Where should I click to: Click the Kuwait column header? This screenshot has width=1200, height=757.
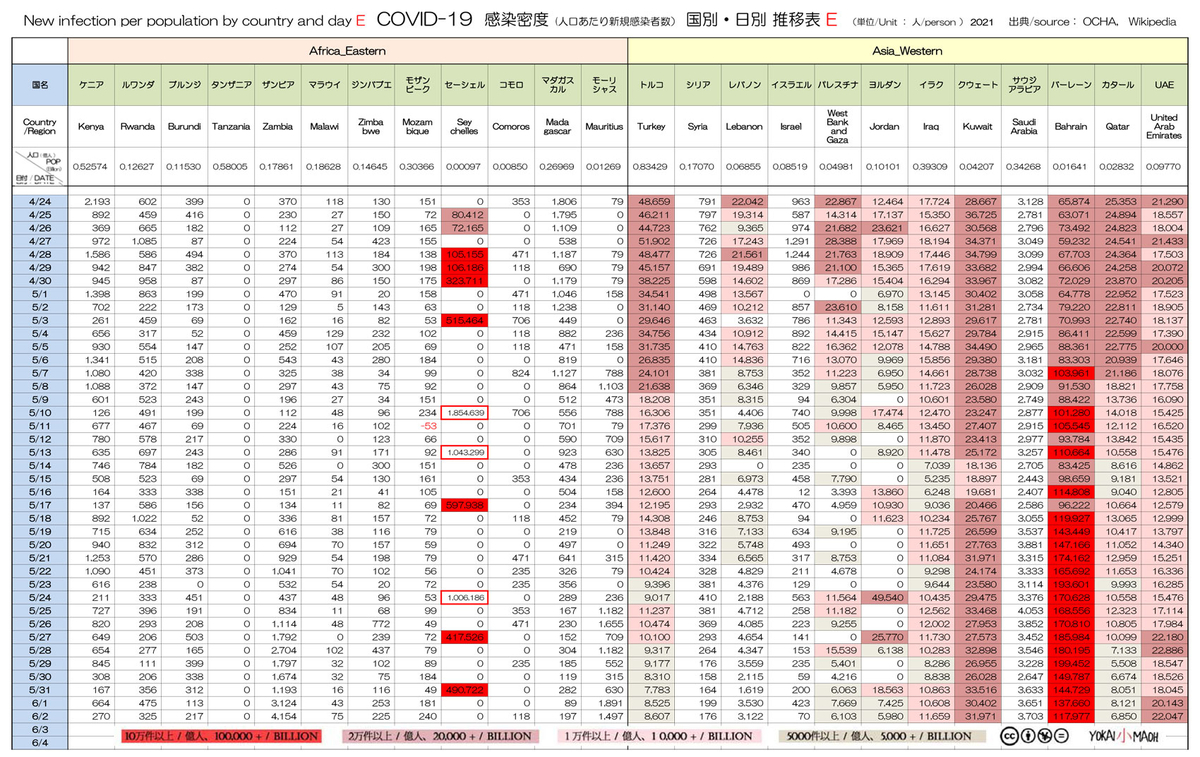[978, 127]
